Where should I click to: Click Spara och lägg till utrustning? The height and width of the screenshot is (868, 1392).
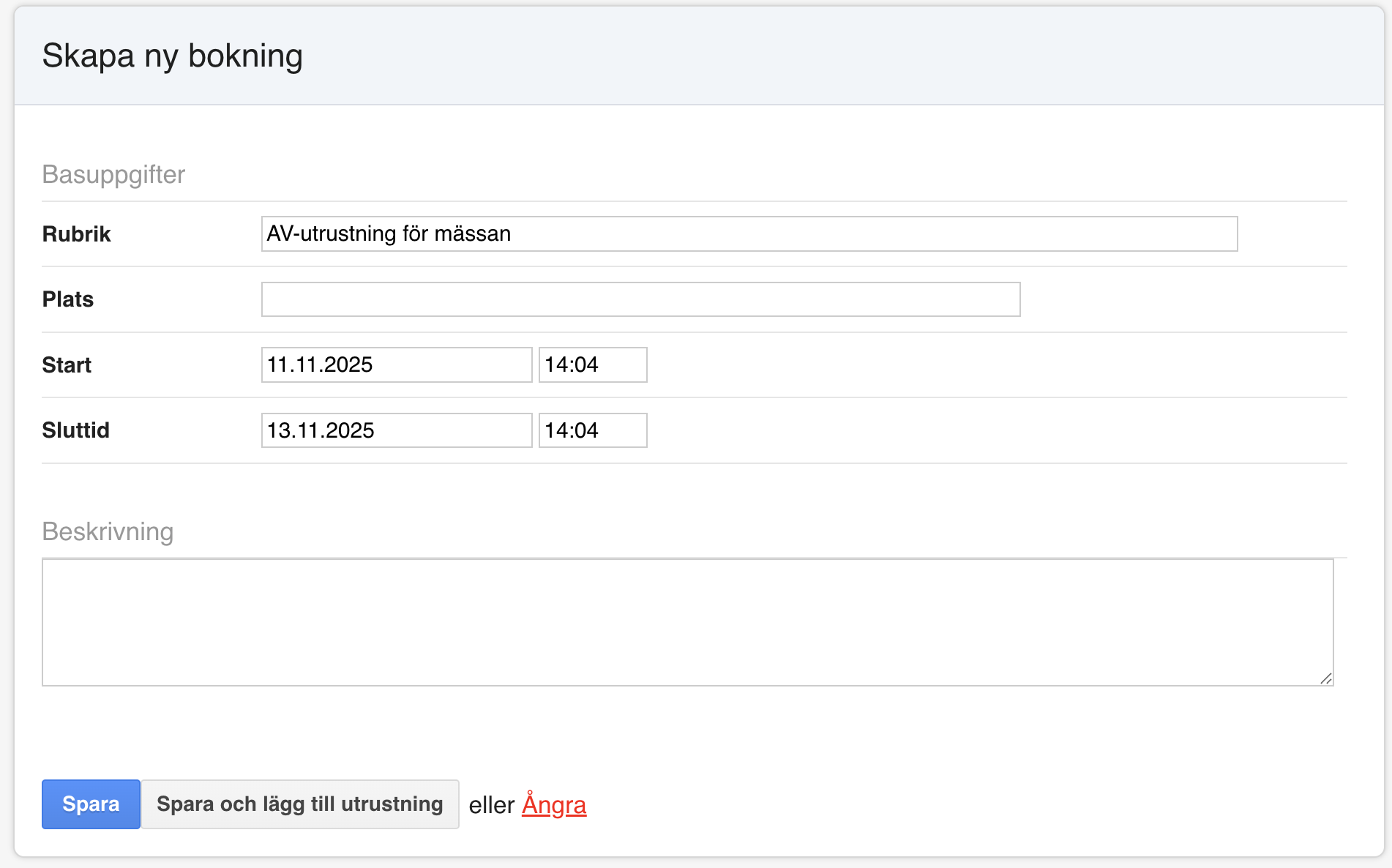click(299, 804)
